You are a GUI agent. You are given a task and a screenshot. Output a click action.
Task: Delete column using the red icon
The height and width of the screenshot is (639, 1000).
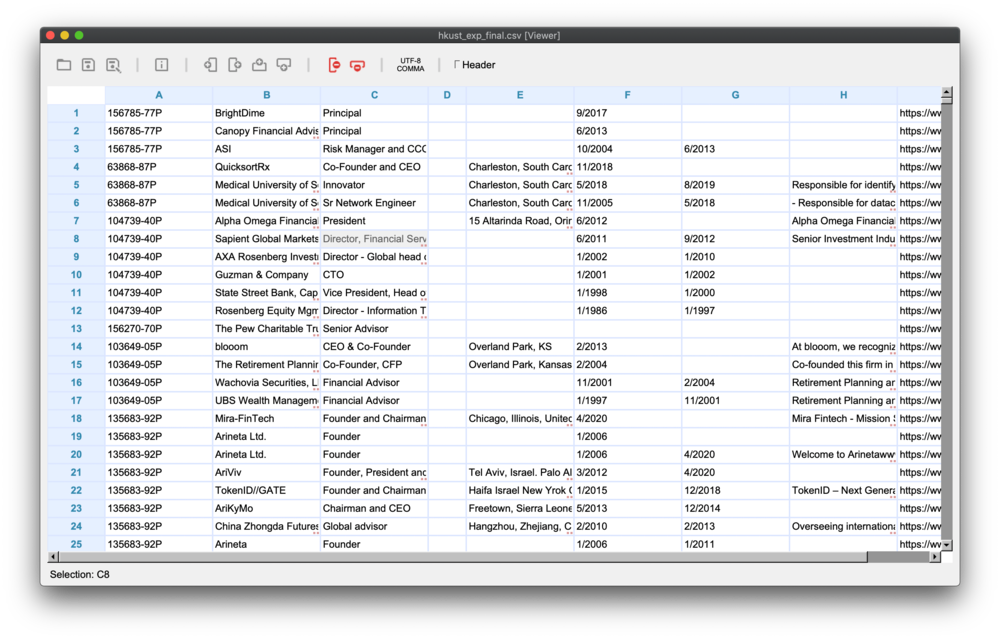pos(334,64)
